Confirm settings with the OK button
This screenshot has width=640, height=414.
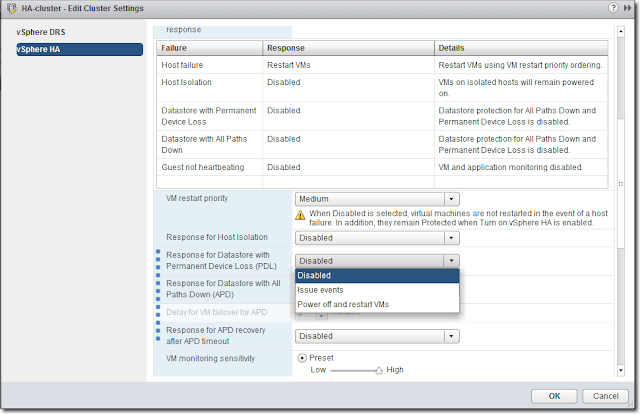tap(554, 396)
